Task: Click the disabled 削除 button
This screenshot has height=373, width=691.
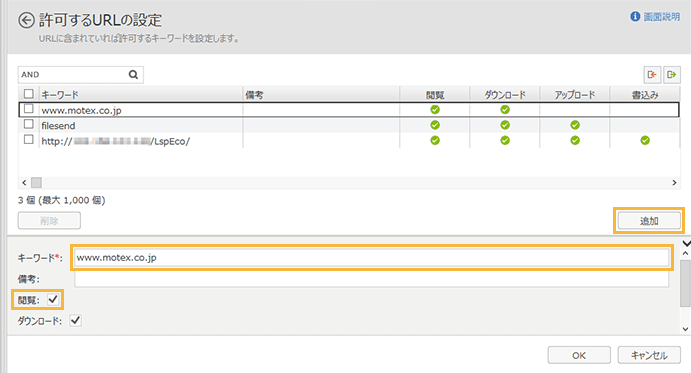Action: point(49,220)
